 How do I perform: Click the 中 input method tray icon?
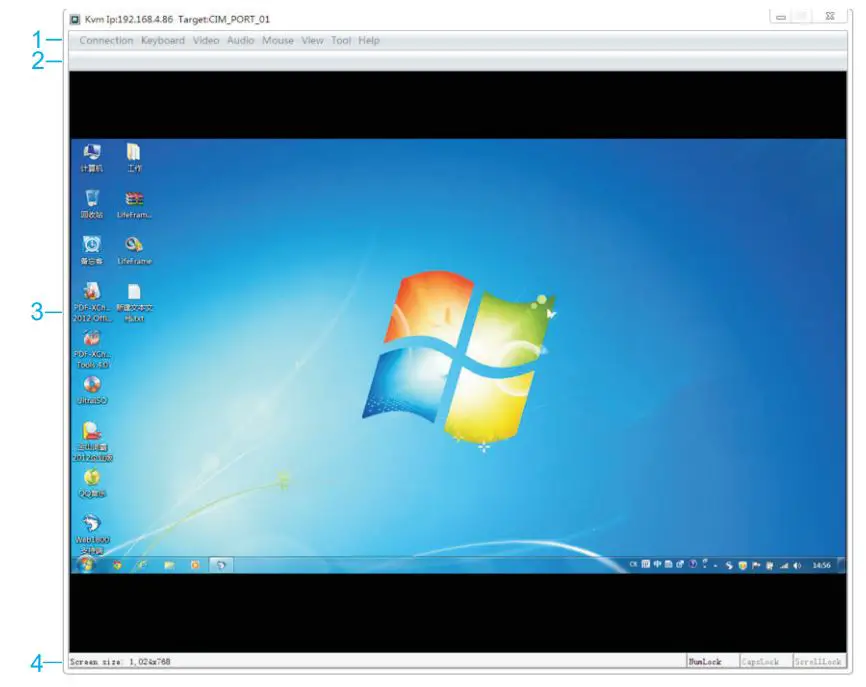coord(657,564)
